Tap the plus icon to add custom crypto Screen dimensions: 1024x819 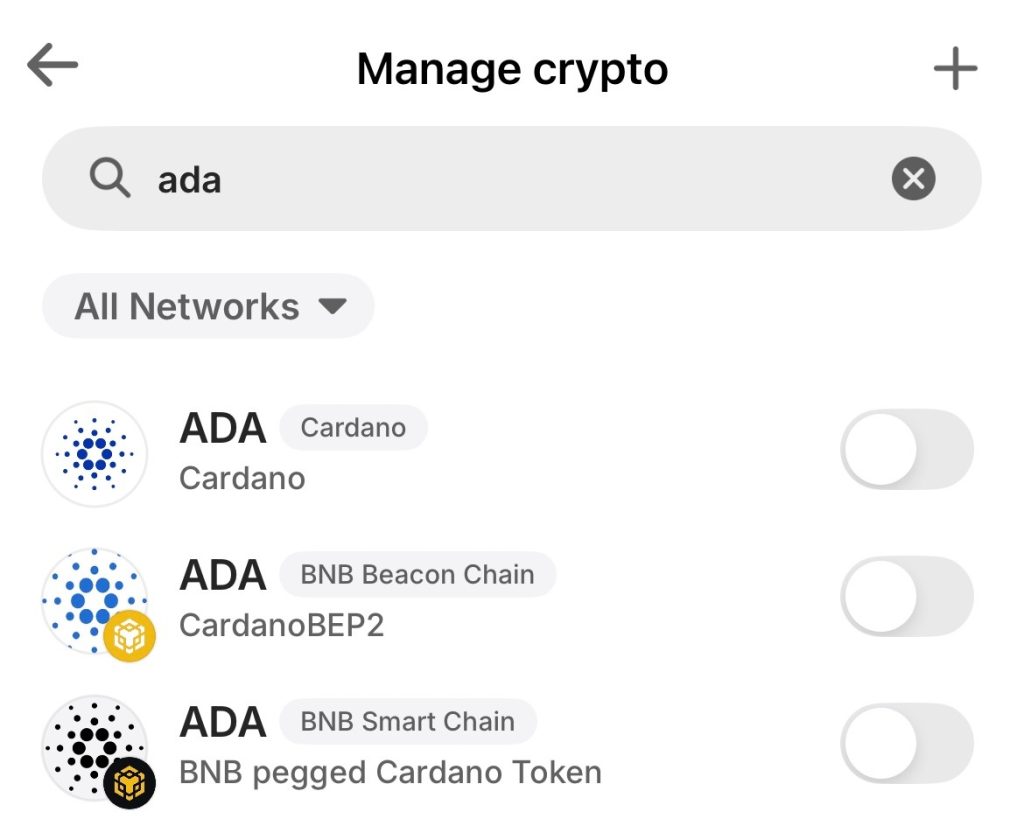955,69
